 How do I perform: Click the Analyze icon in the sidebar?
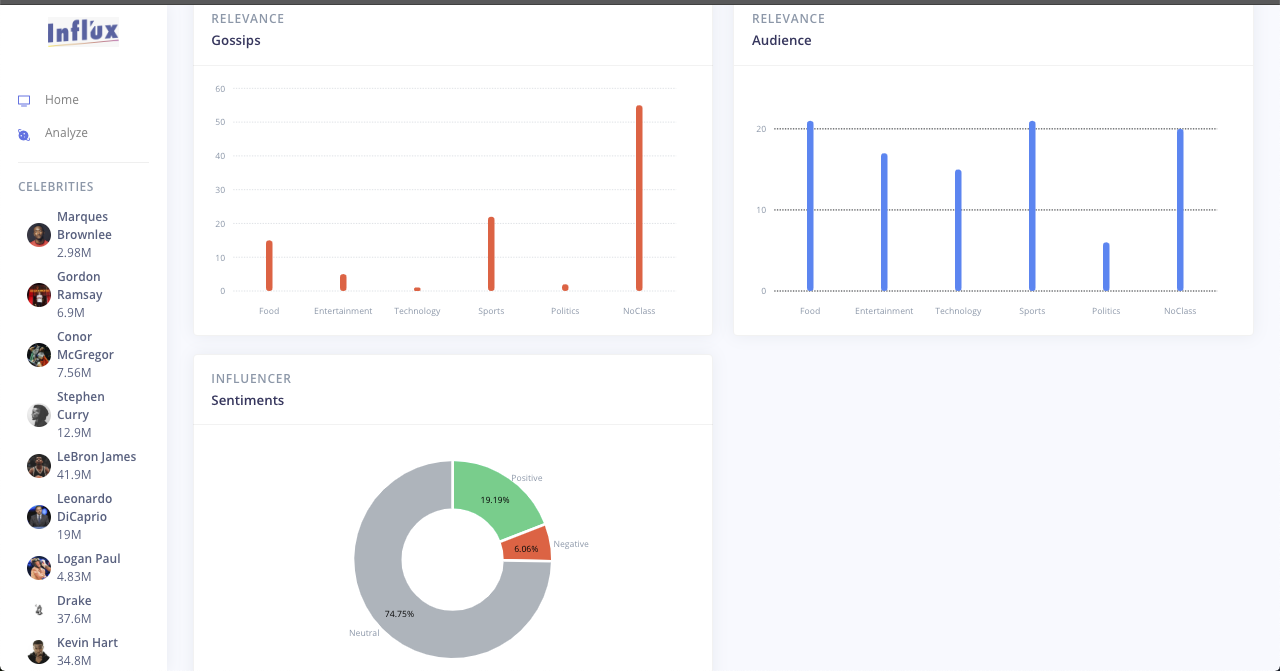coord(24,134)
